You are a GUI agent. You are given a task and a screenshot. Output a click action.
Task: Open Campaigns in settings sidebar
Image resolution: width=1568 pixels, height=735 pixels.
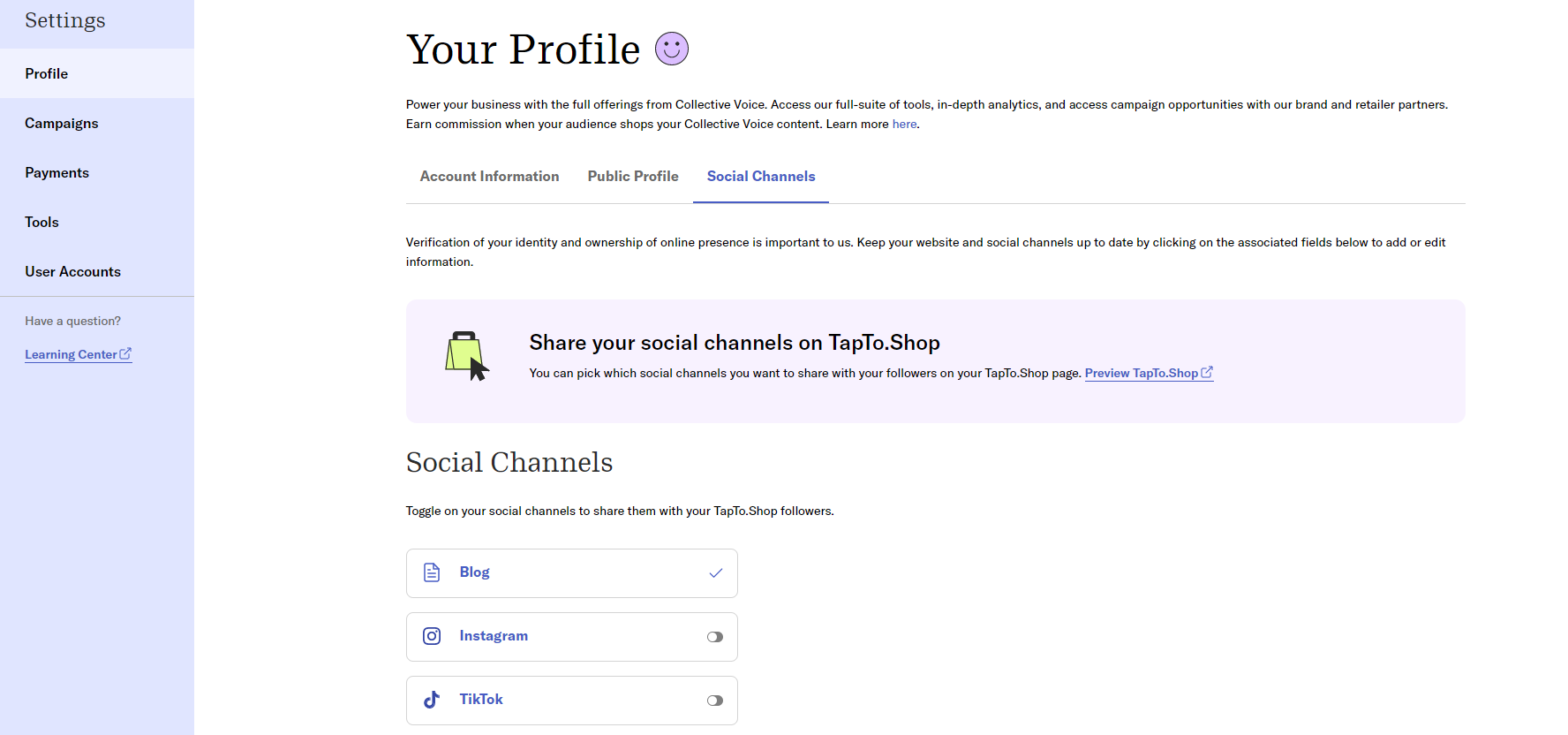coord(97,123)
